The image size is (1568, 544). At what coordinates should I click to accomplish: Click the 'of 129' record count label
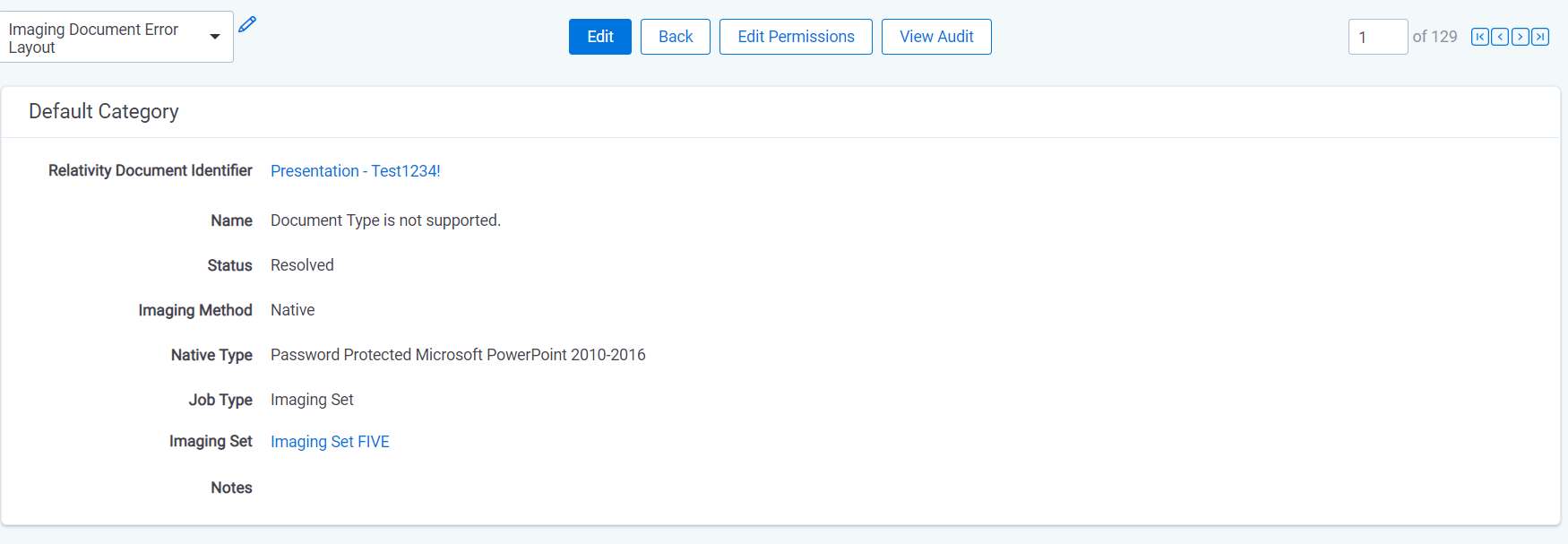pyautogui.click(x=1434, y=37)
